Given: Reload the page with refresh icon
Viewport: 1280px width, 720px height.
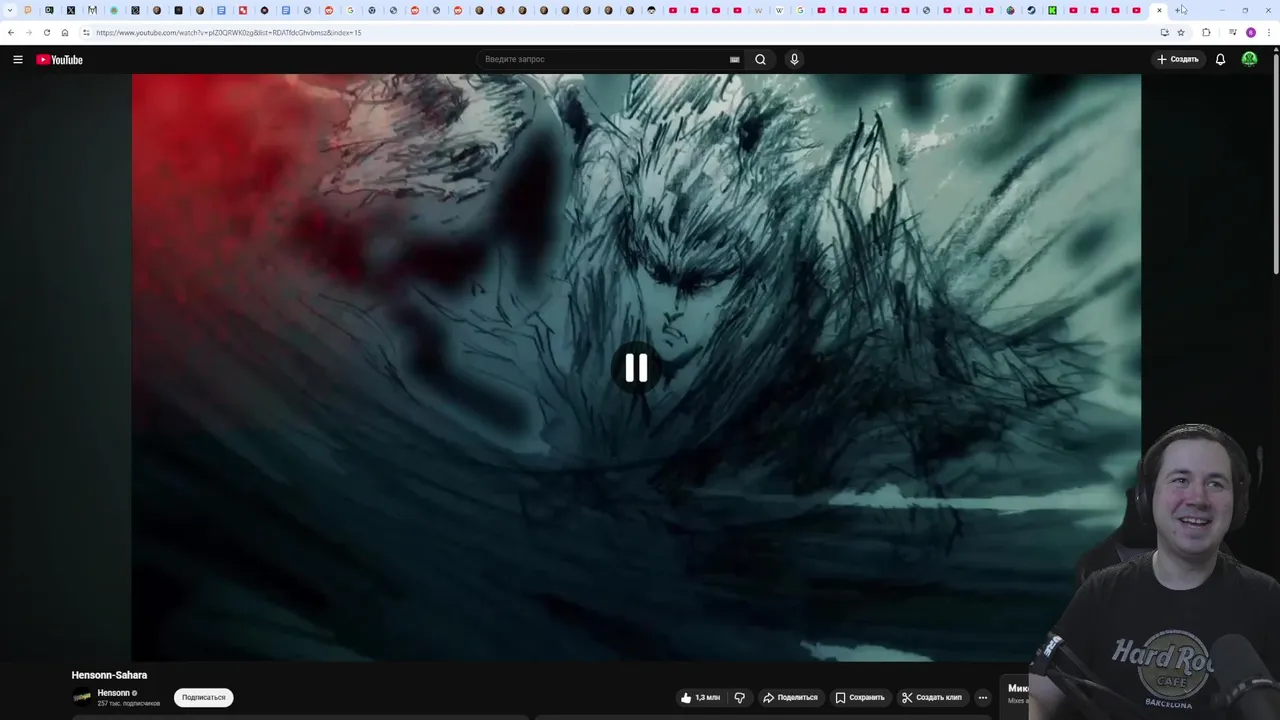Looking at the screenshot, I should (x=46, y=32).
